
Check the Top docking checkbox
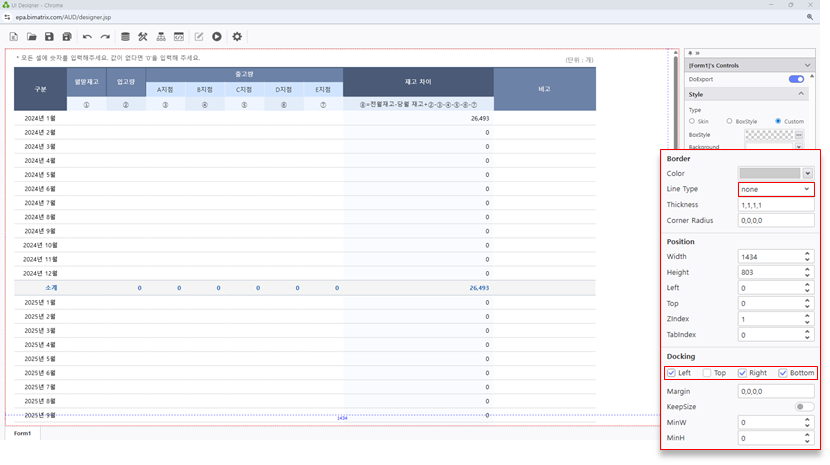coord(707,373)
